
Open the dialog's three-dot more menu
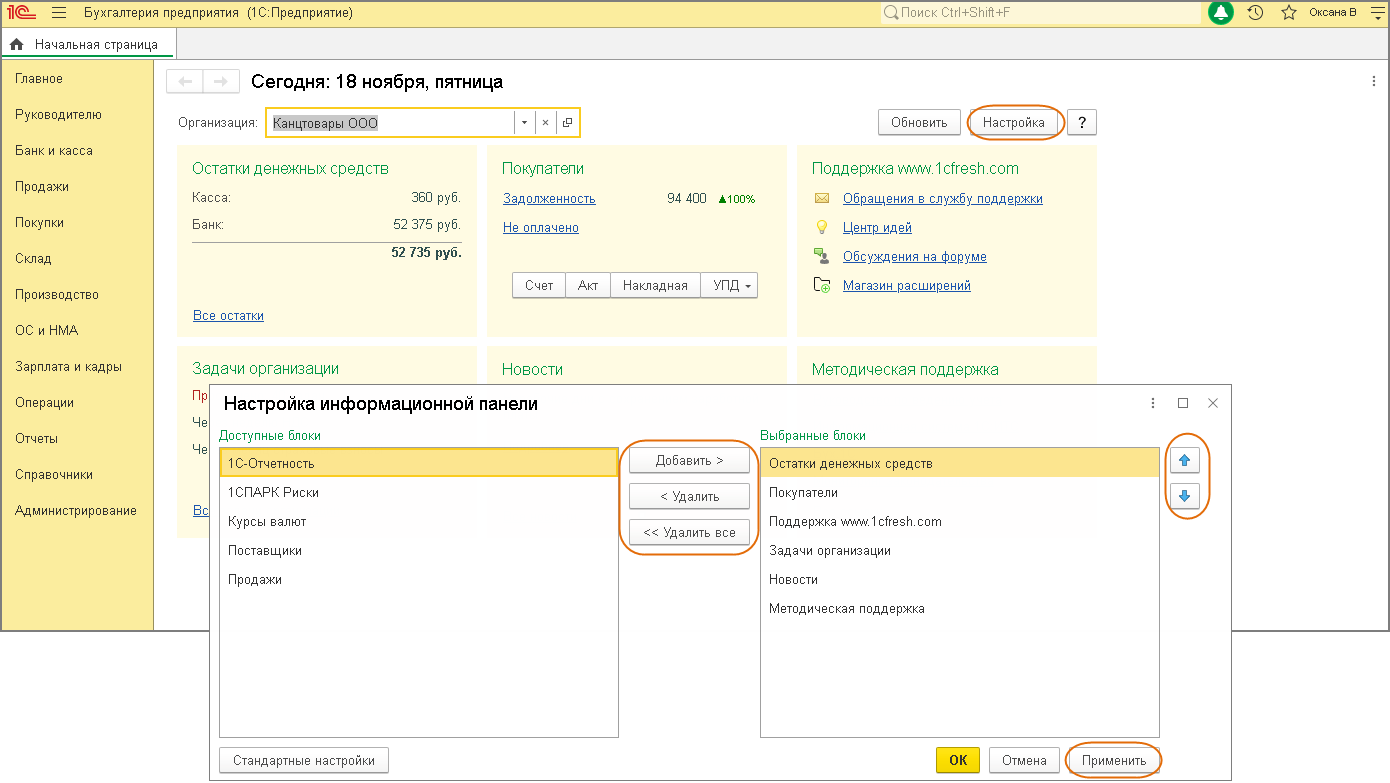1154,403
